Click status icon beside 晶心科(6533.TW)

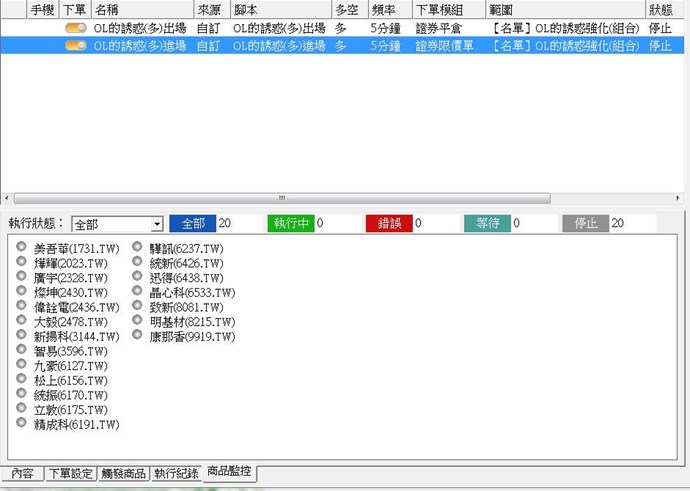pyautogui.click(x=137, y=292)
